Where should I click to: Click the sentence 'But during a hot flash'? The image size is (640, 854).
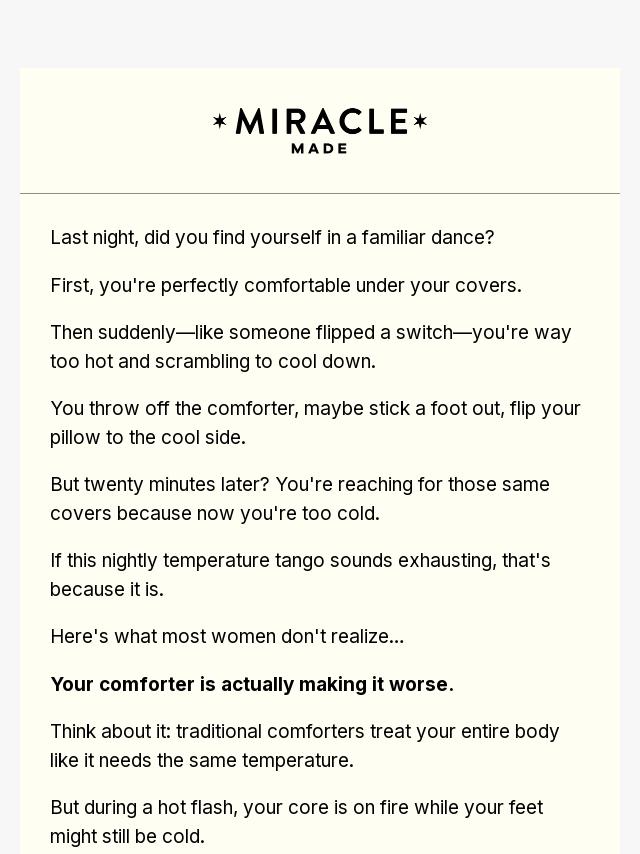pos(296,807)
